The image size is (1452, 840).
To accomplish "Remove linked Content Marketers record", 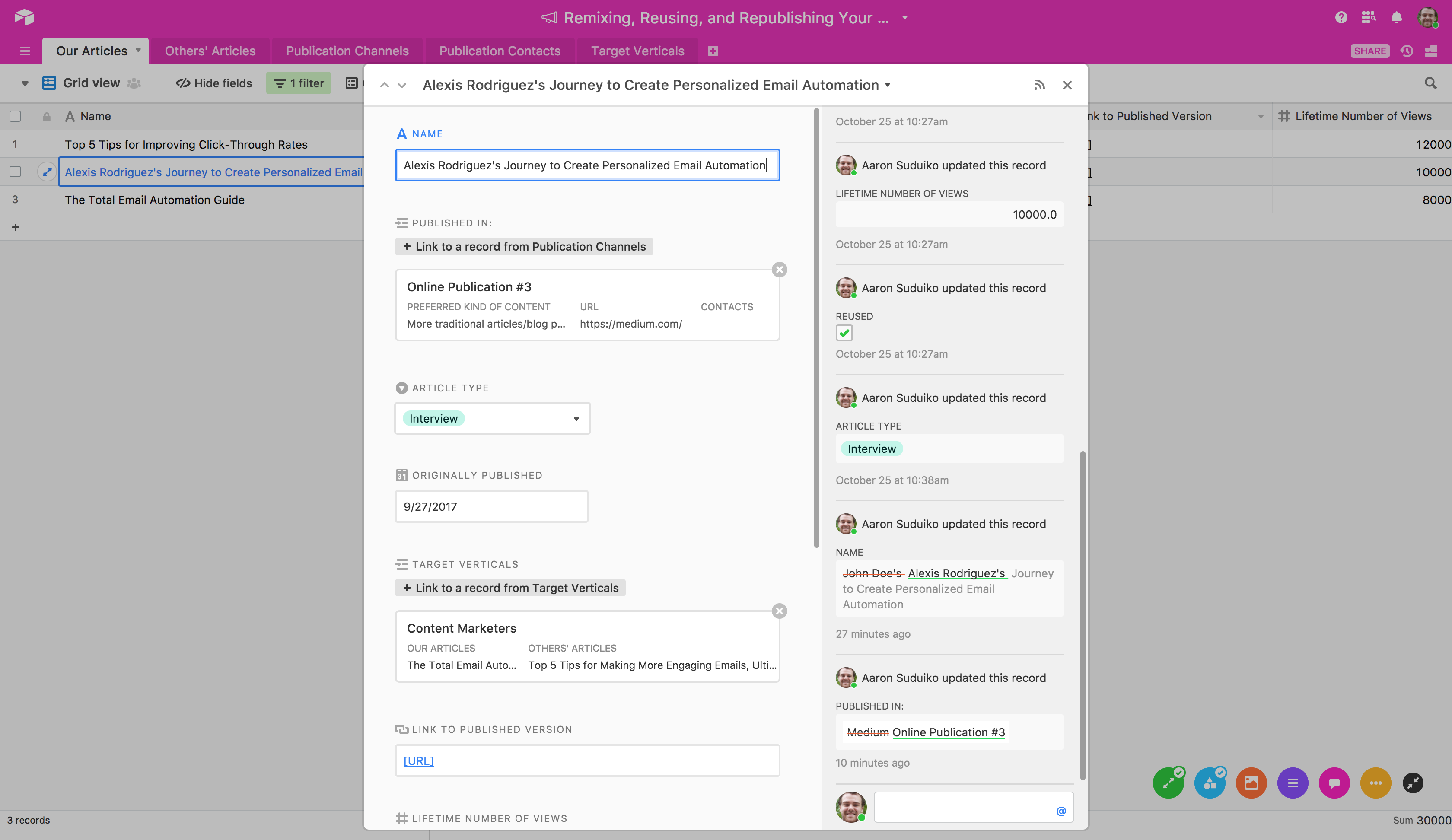I will [780, 611].
